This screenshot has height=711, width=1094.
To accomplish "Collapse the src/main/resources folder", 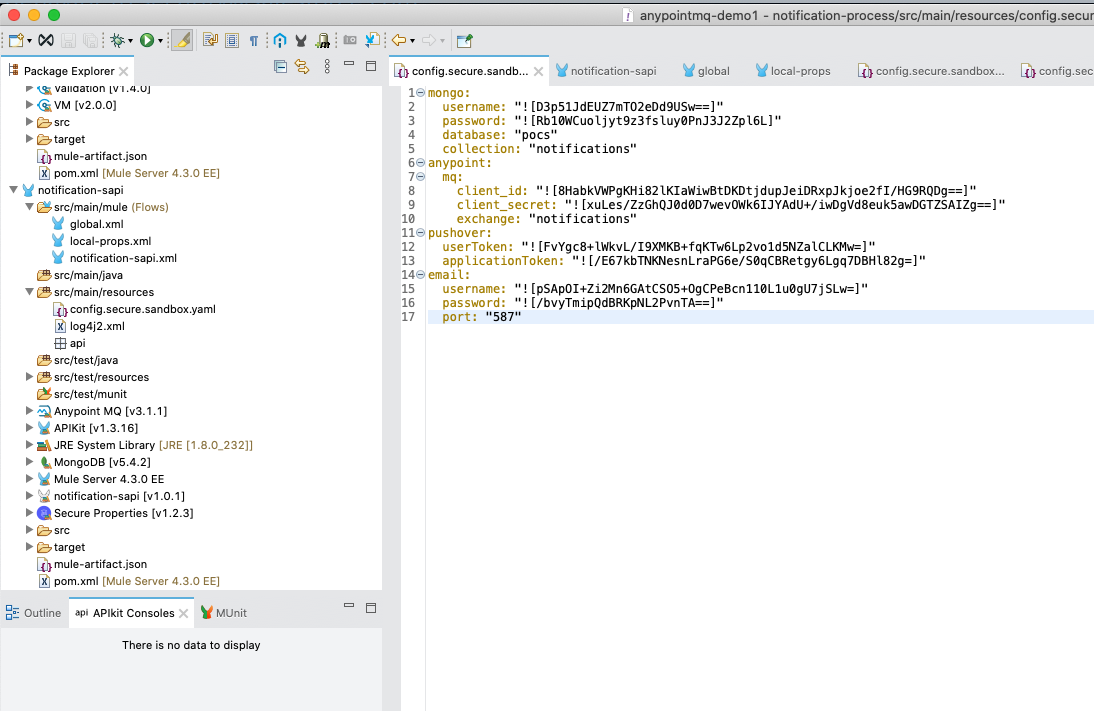I will (x=30, y=292).
